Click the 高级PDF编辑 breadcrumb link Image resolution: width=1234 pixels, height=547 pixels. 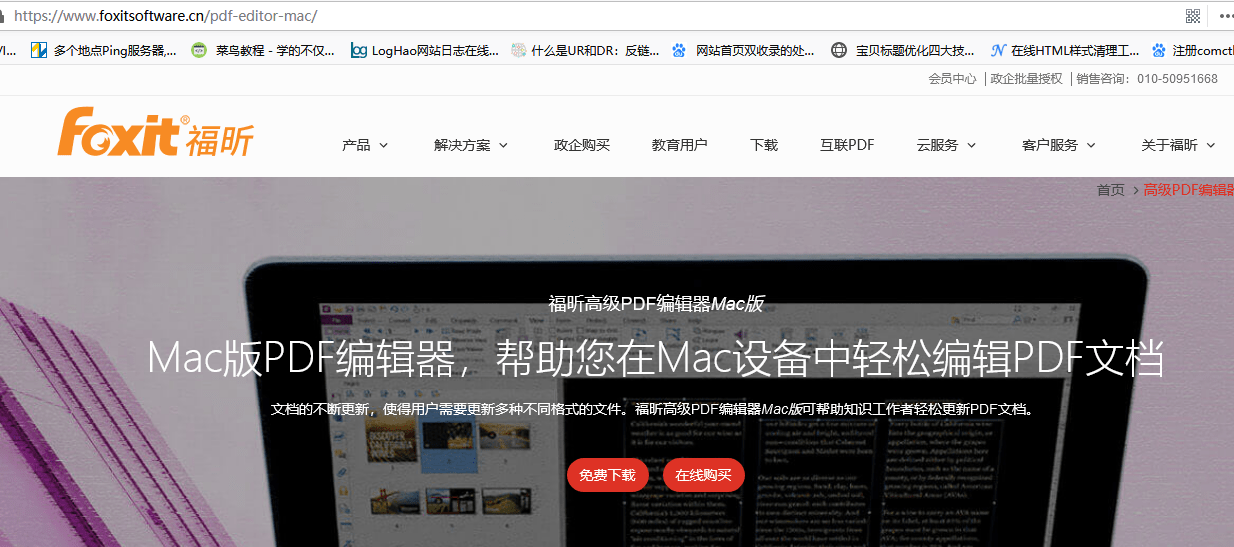[1189, 190]
